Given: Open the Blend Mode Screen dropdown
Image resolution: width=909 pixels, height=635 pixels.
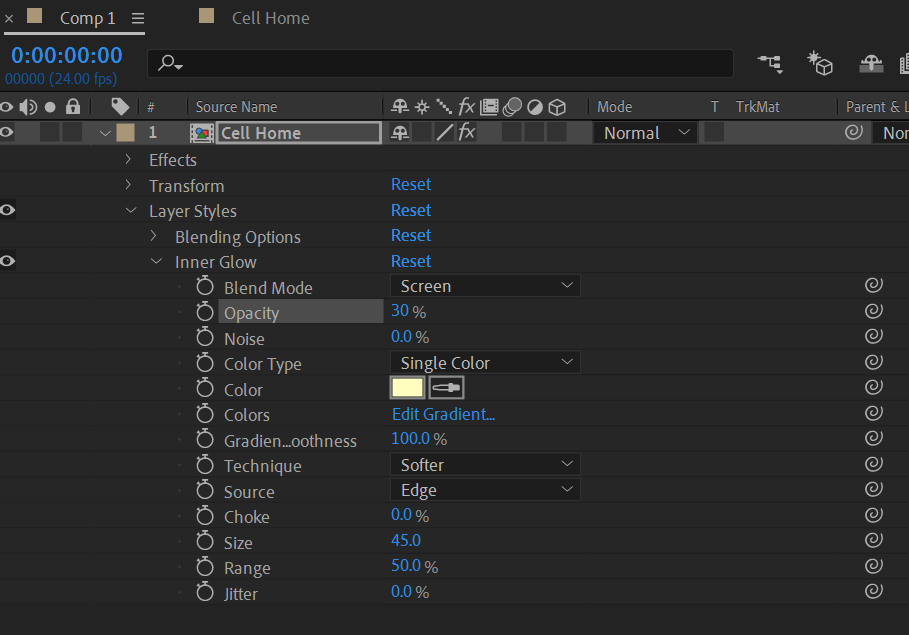Looking at the screenshot, I should click(484, 286).
